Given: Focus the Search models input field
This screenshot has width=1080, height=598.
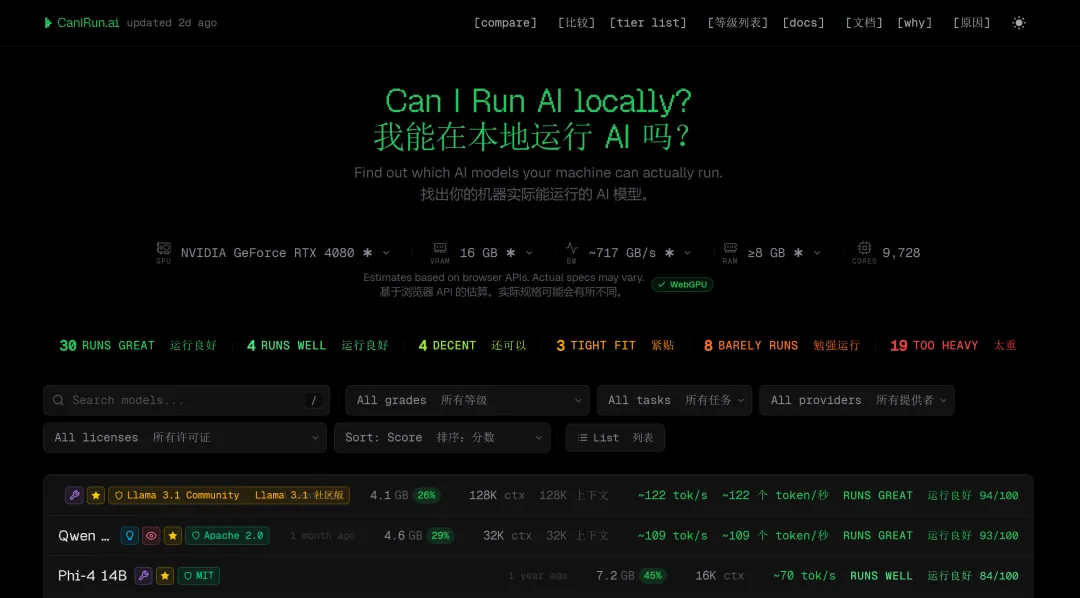Looking at the screenshot, I should pyautogui.click(x=187, y=400).
